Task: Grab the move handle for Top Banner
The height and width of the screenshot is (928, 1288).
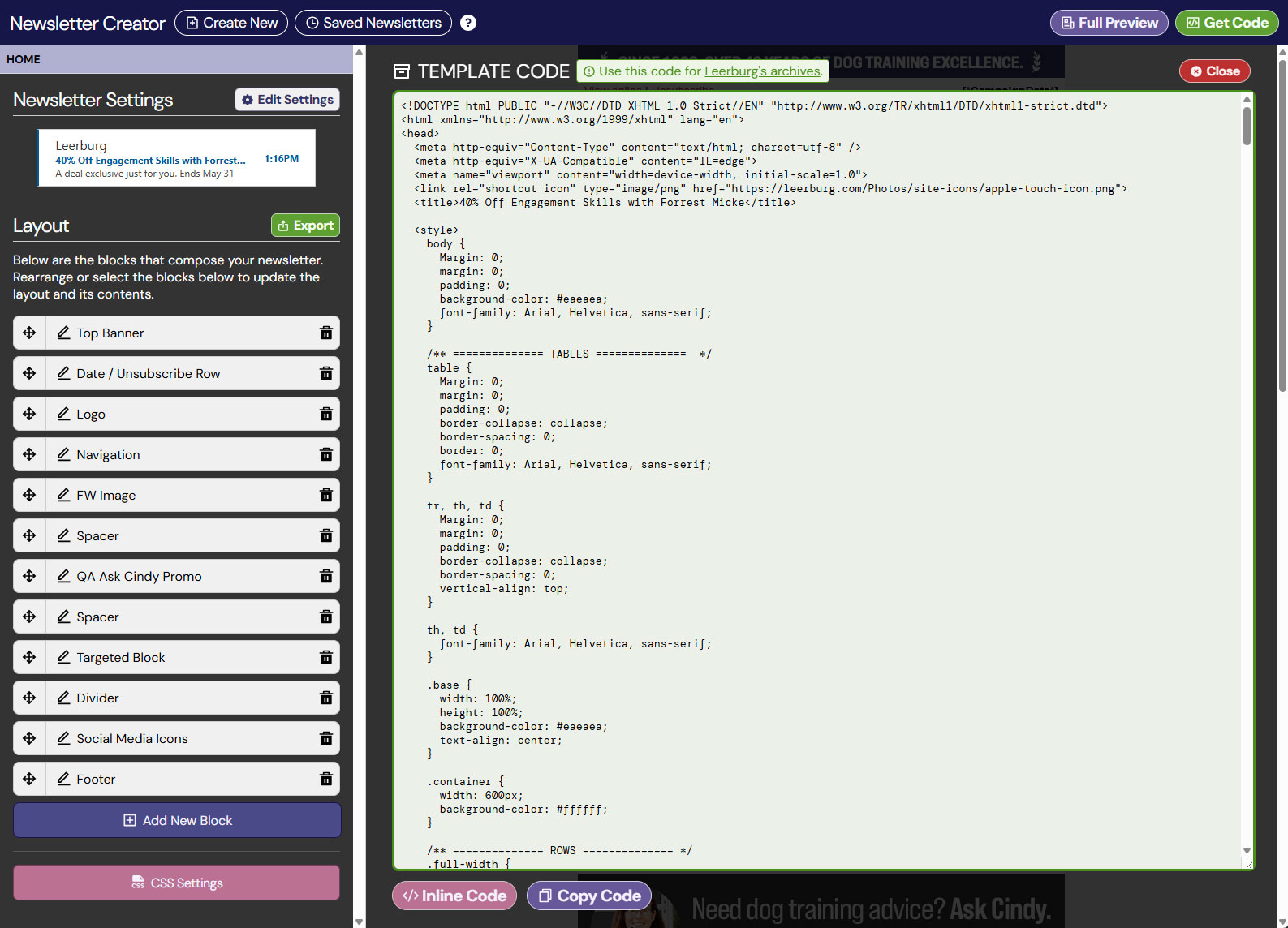Action: (29, 333)
